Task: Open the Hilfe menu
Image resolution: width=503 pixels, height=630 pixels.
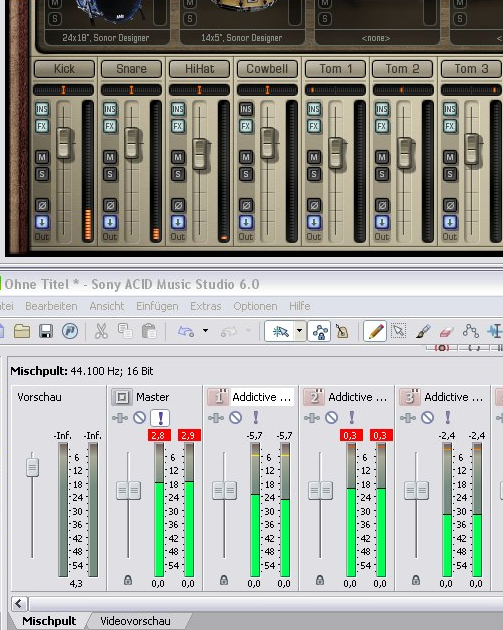Action: tap(300, 306)
